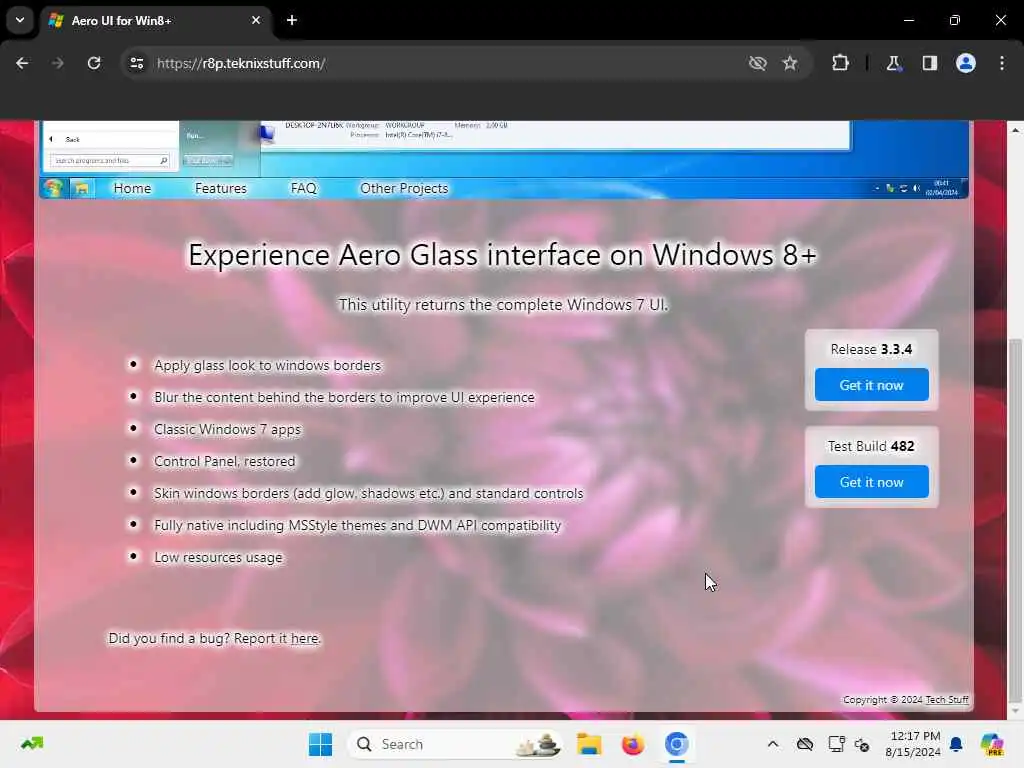Image resolution: width=1024 pixels, height=768 pixels.
Task: Open the display network tray icon
Action: (836, 744)
